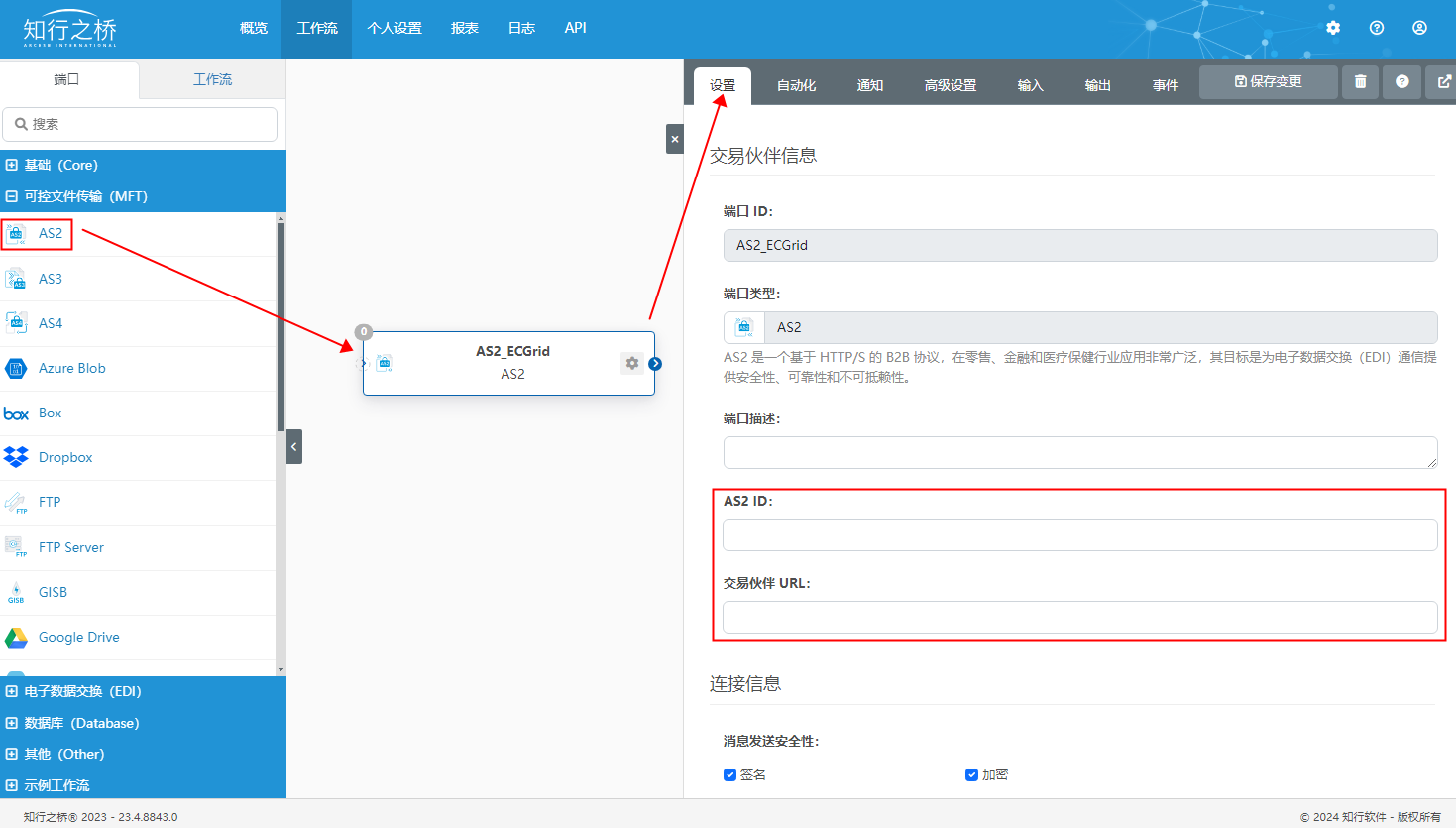Open the 报表 menu in top navigation
This screenshot has height=828, width=1456.
tap(464, 28)
